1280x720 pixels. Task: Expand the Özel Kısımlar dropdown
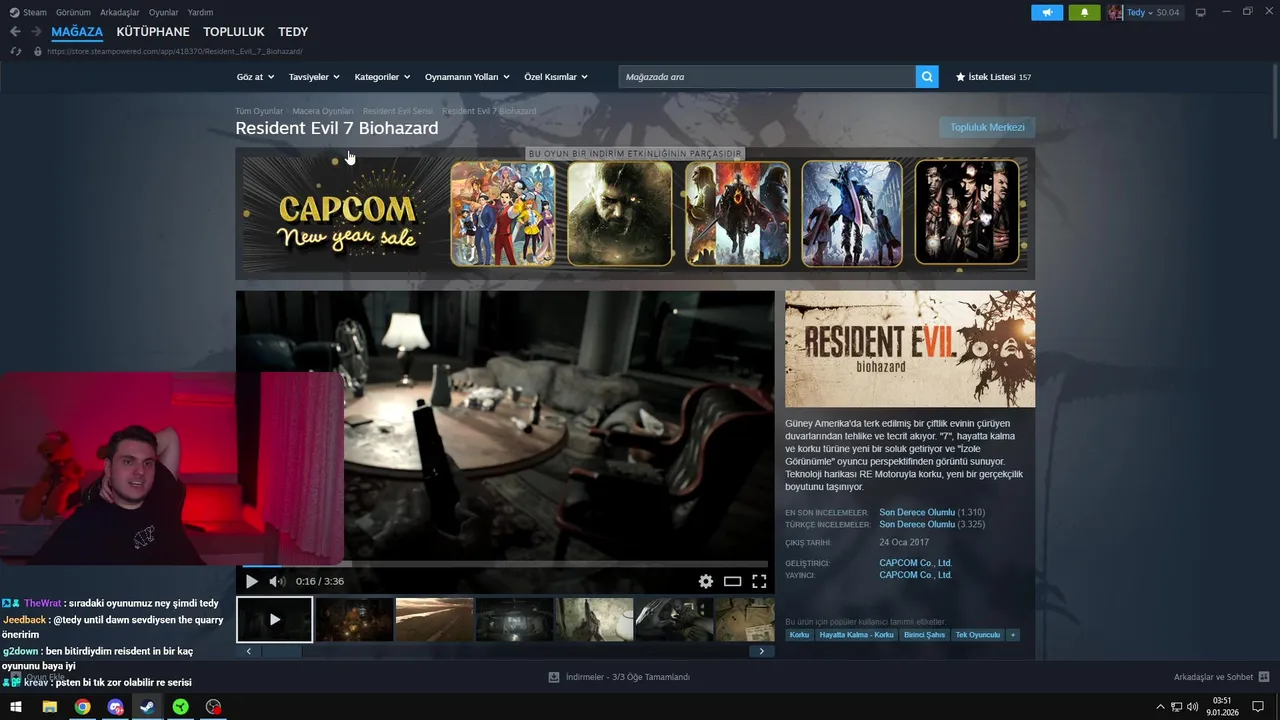(x=556, y=77)
